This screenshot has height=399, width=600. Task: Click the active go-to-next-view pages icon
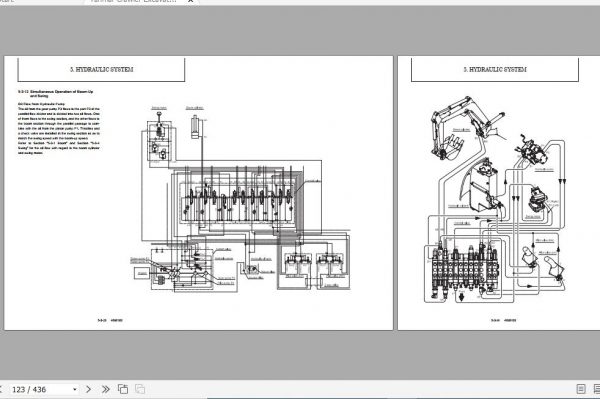click(x=123, y=389)
